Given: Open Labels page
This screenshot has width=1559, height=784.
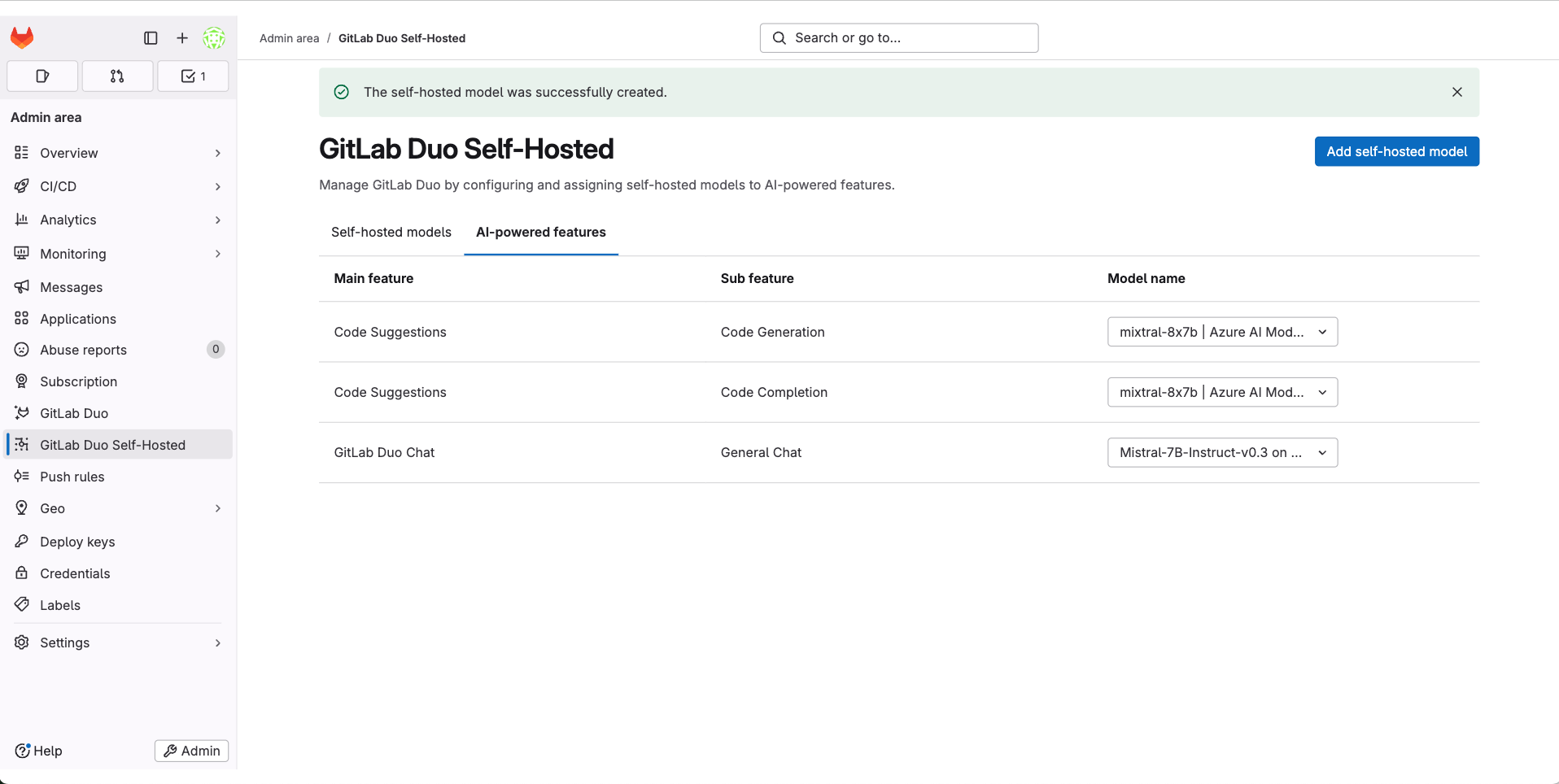Looking at the screenshot, I should tap(118, 605).
